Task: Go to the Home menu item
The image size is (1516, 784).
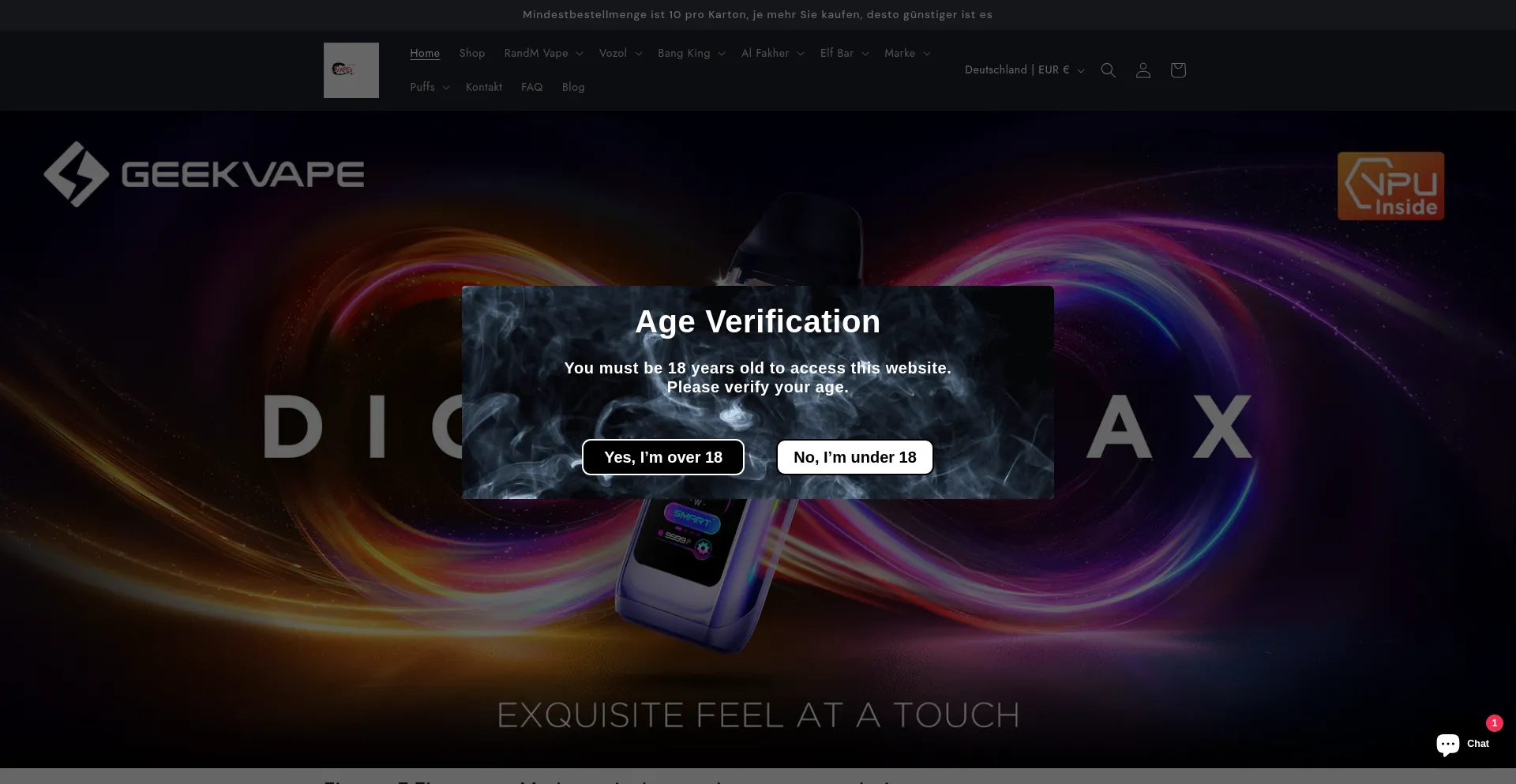Action: pos(425,53)
